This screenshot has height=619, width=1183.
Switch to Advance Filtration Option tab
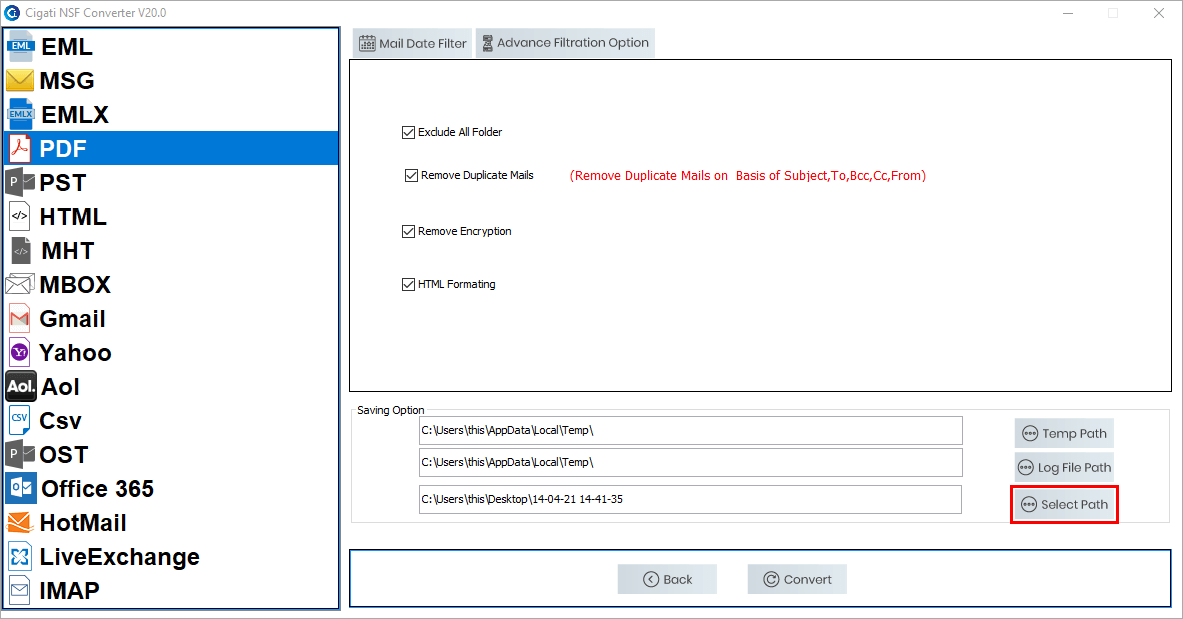point(565,43)
